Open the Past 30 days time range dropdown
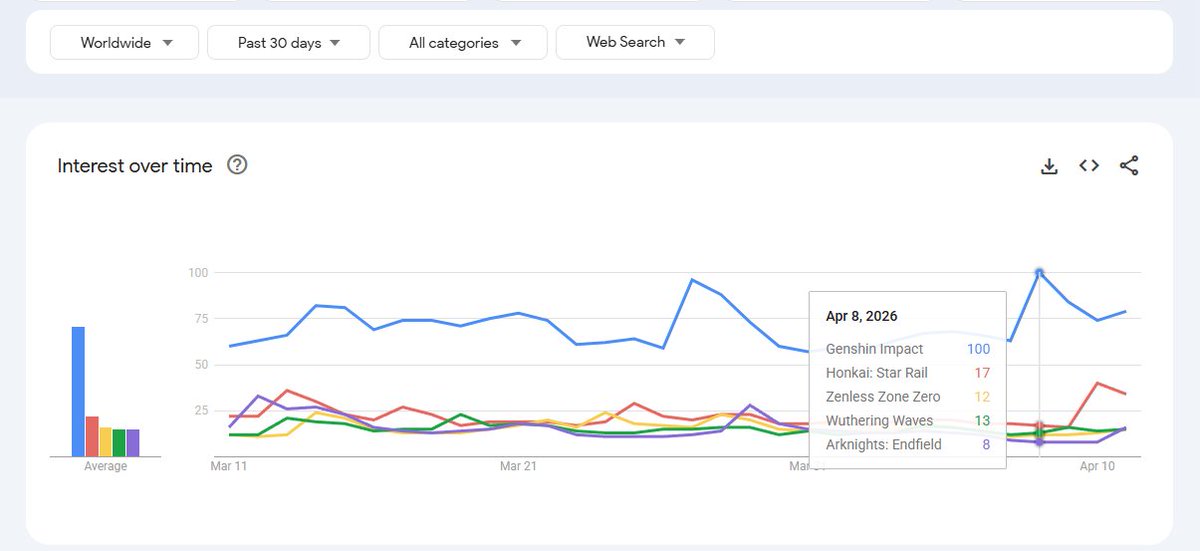This screenshot has height=551, width=1200. pyautogui.click(x=288, y=43)
